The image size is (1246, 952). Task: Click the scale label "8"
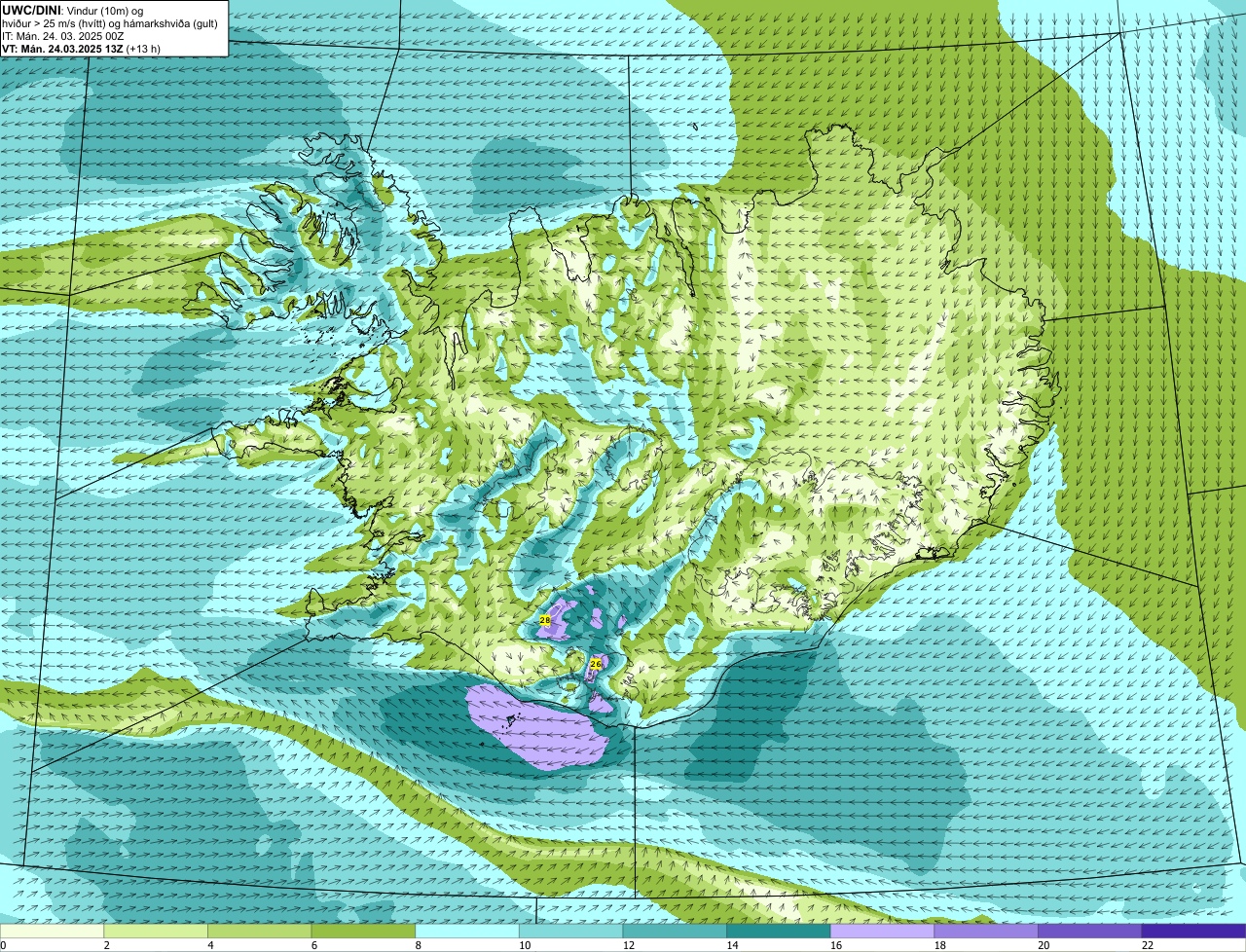pyautogui.click(x=418, y=945)
